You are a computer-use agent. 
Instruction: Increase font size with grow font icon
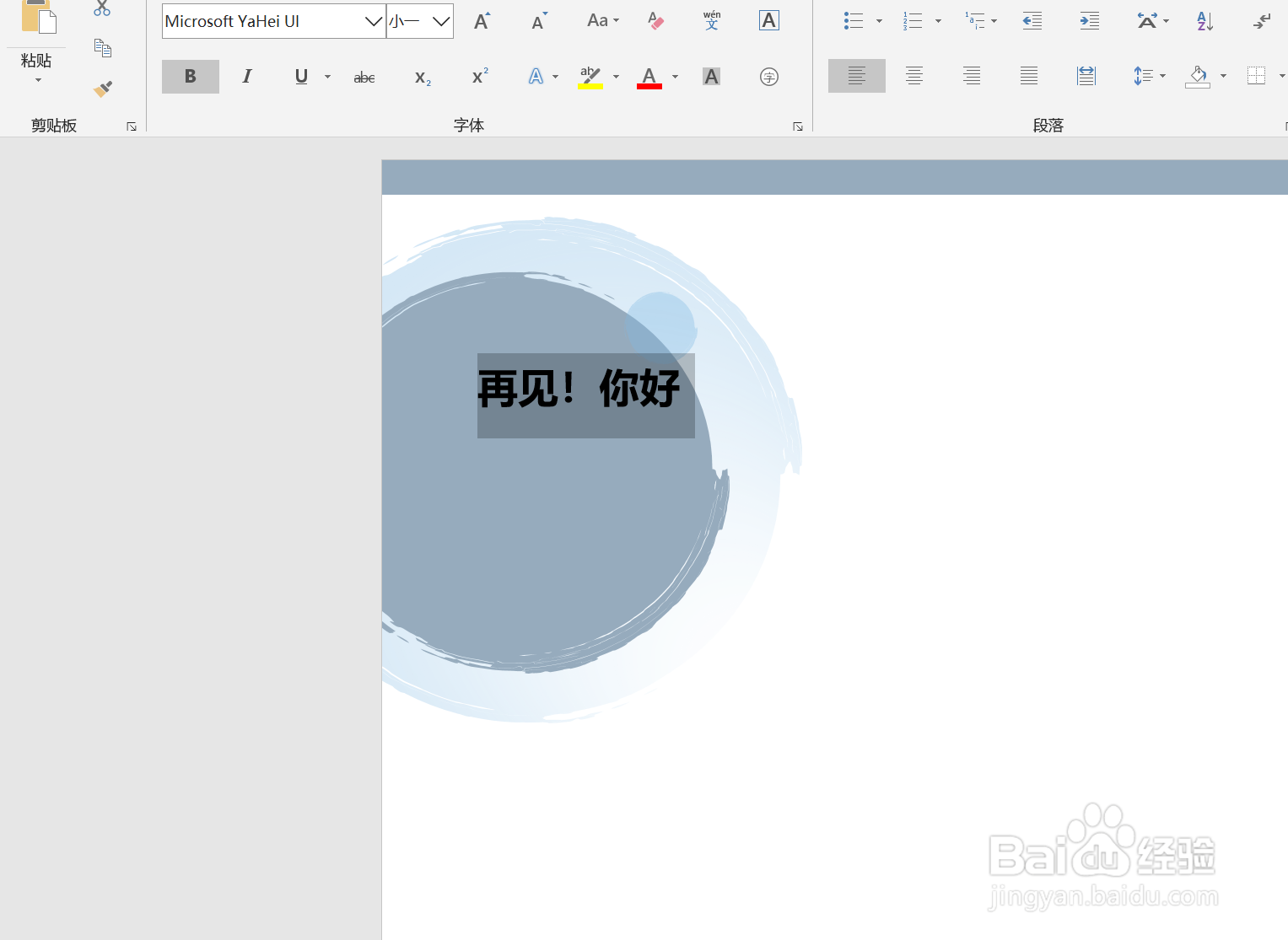pos(482,21)
